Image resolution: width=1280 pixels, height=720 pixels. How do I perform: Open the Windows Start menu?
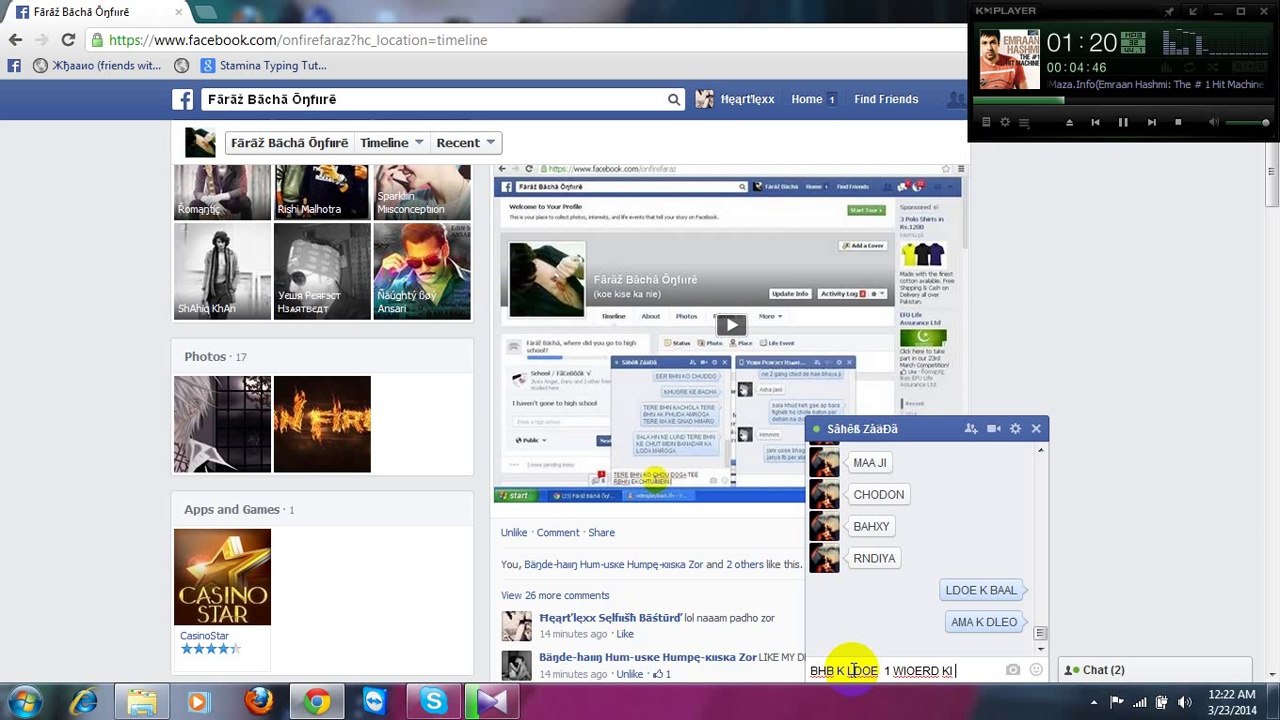(24, 701)
